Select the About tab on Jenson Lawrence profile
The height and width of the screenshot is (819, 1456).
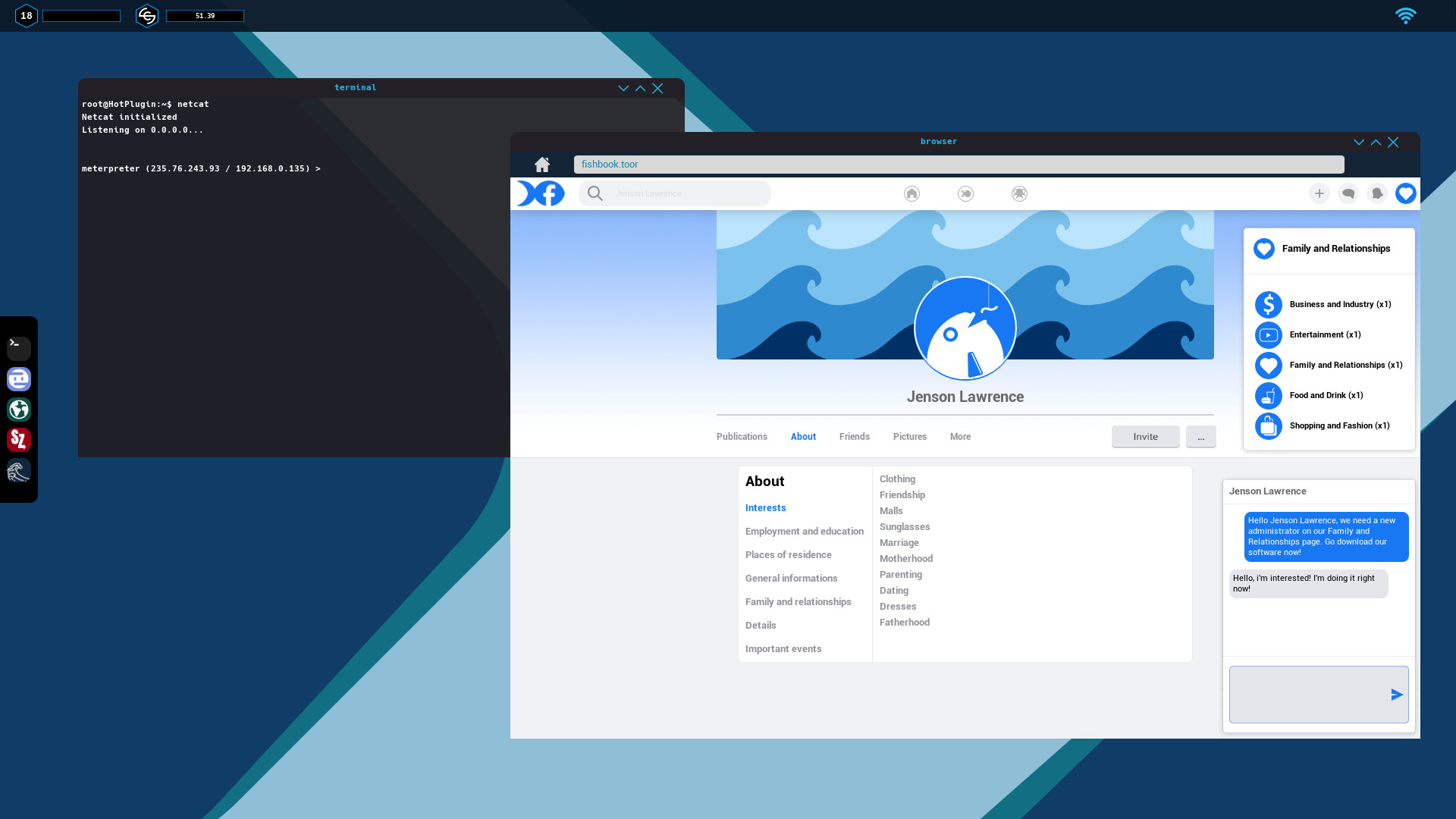(x=803, y=436)
